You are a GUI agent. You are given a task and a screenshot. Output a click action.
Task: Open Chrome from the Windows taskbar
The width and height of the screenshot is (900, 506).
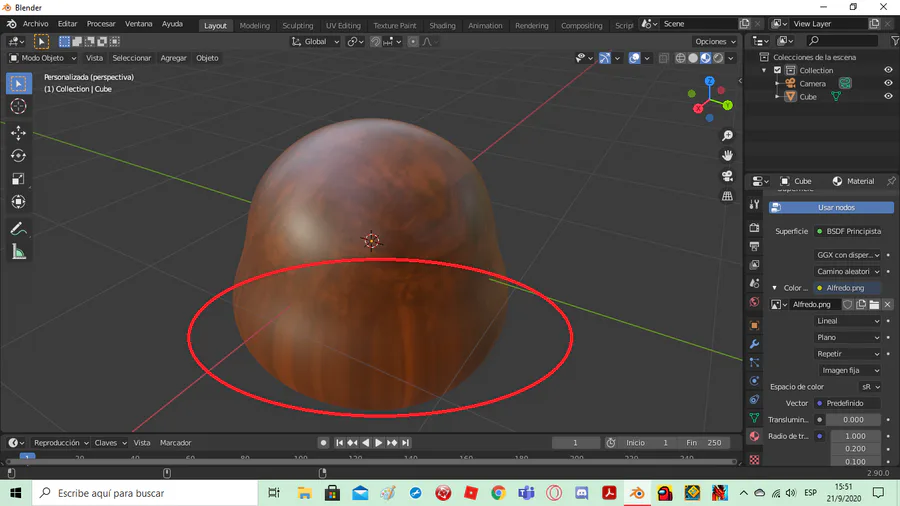tap(498, 493)
